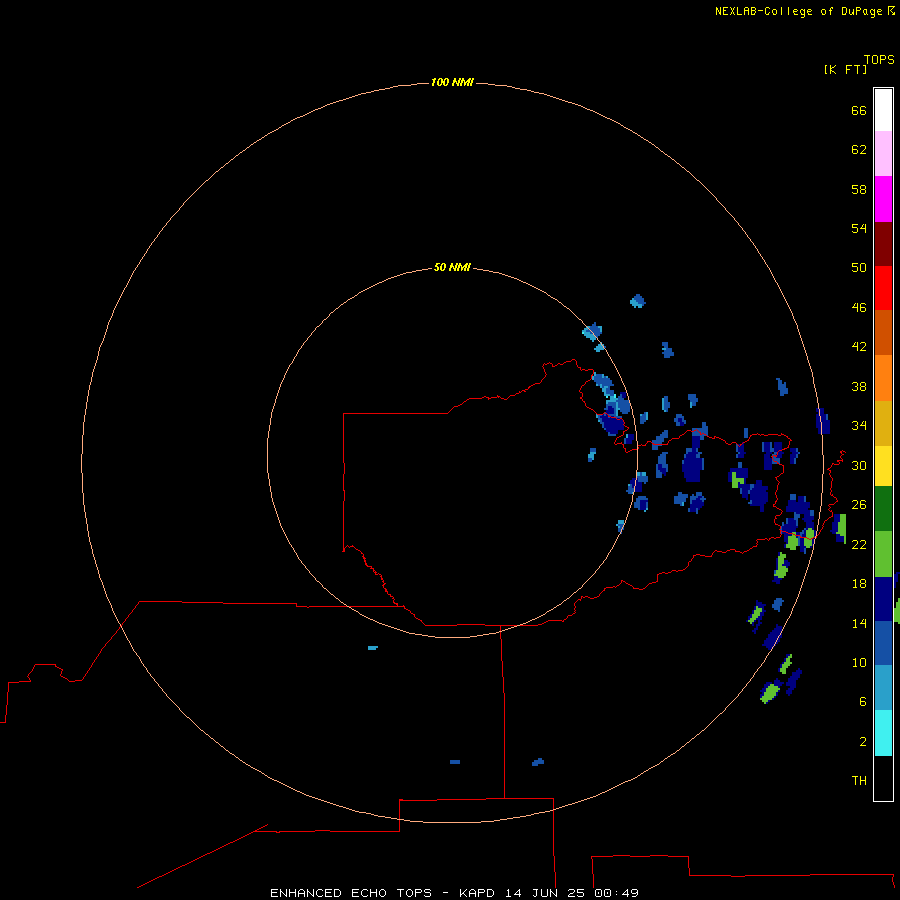
Task: Click the 14 legend value
Action: (859, 623)
